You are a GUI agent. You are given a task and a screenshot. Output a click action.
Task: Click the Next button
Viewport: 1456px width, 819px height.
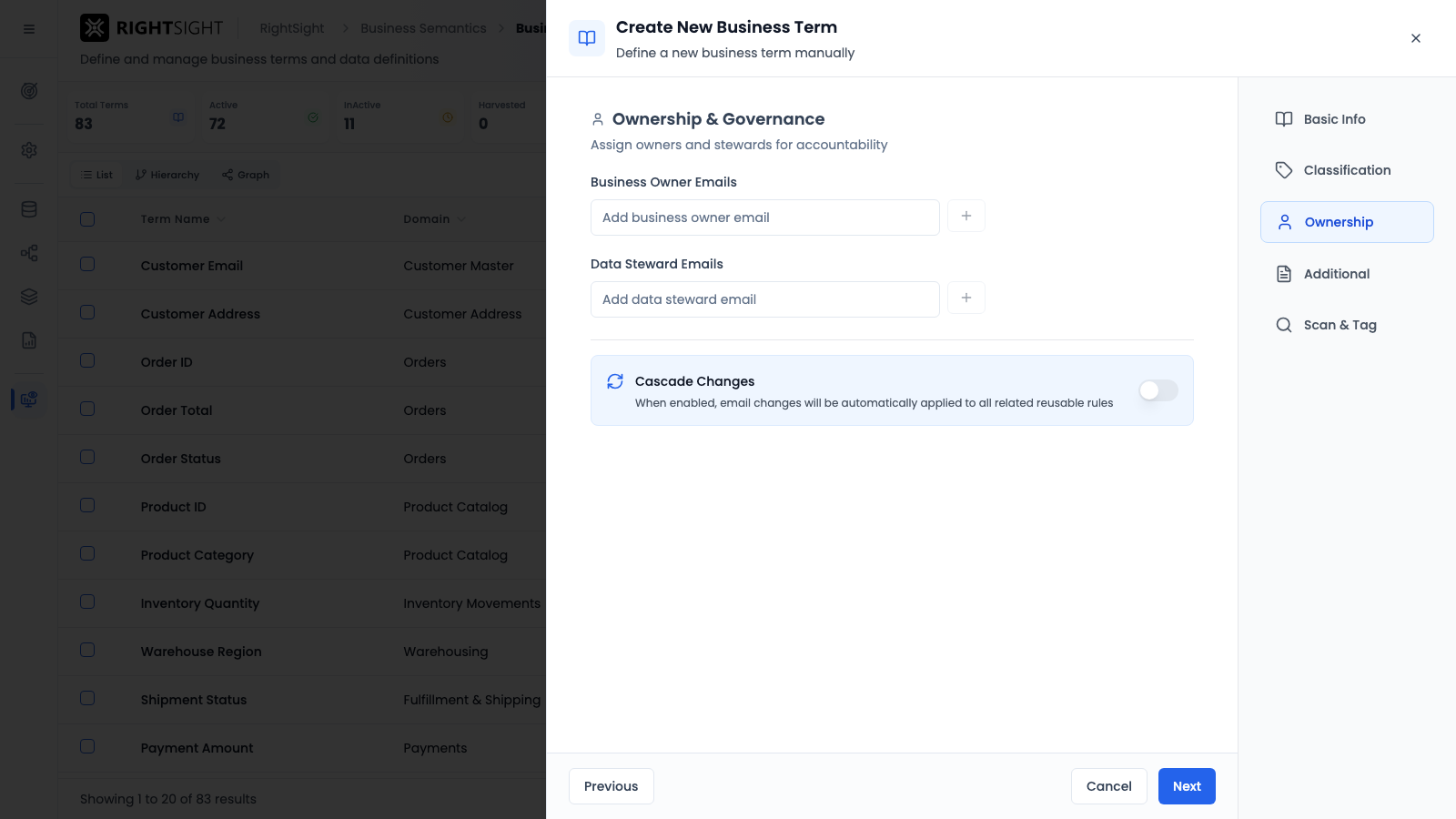pyautogui.click(x=1187, y=786)
